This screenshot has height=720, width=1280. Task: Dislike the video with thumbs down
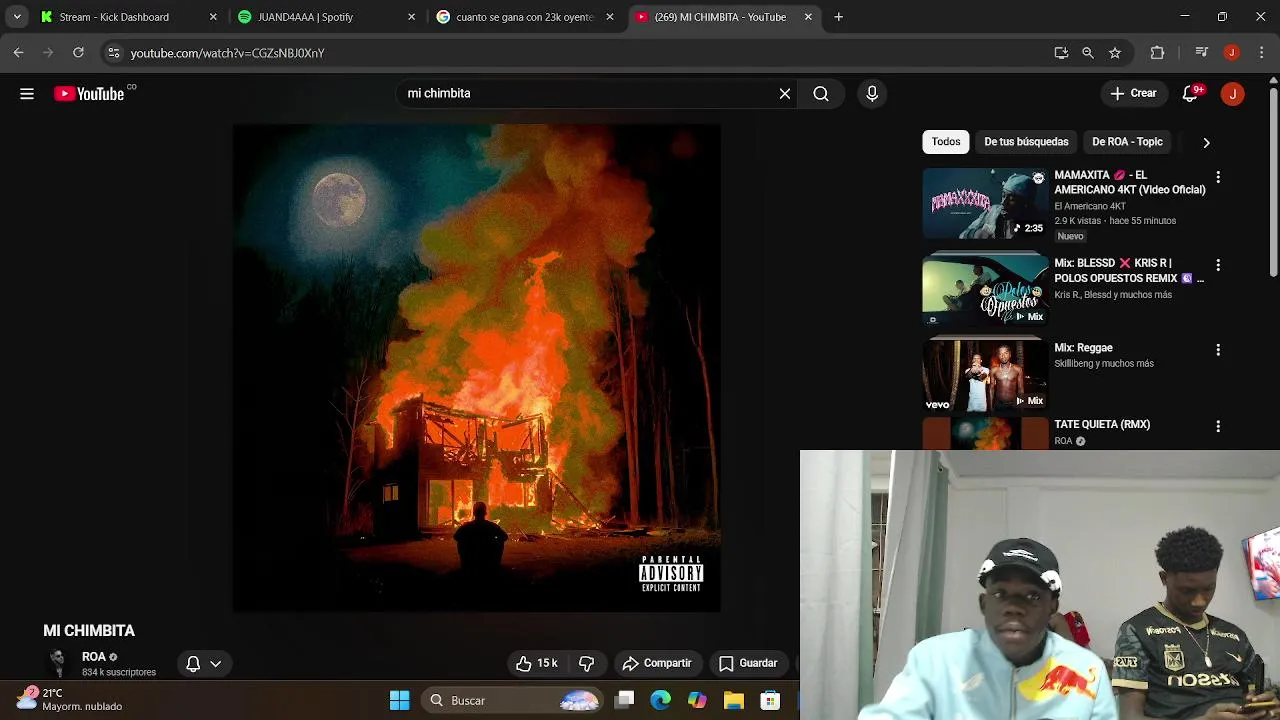[x=587, y=663]
